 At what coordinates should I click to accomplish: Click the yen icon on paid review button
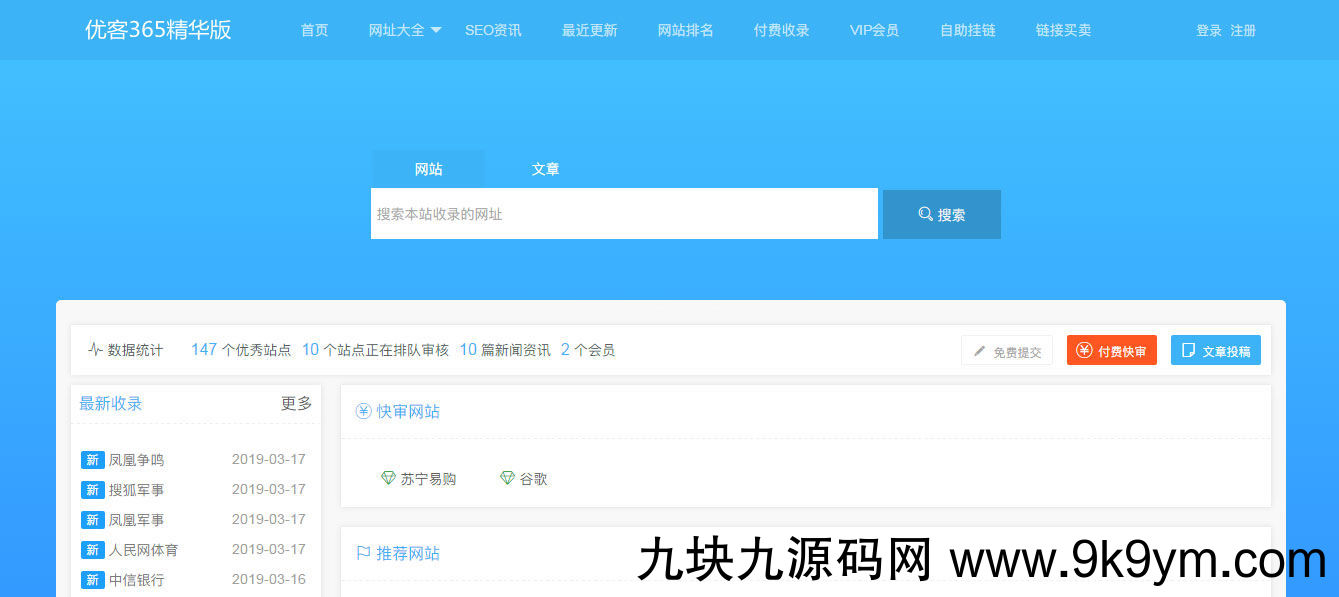pos(1084,350)
